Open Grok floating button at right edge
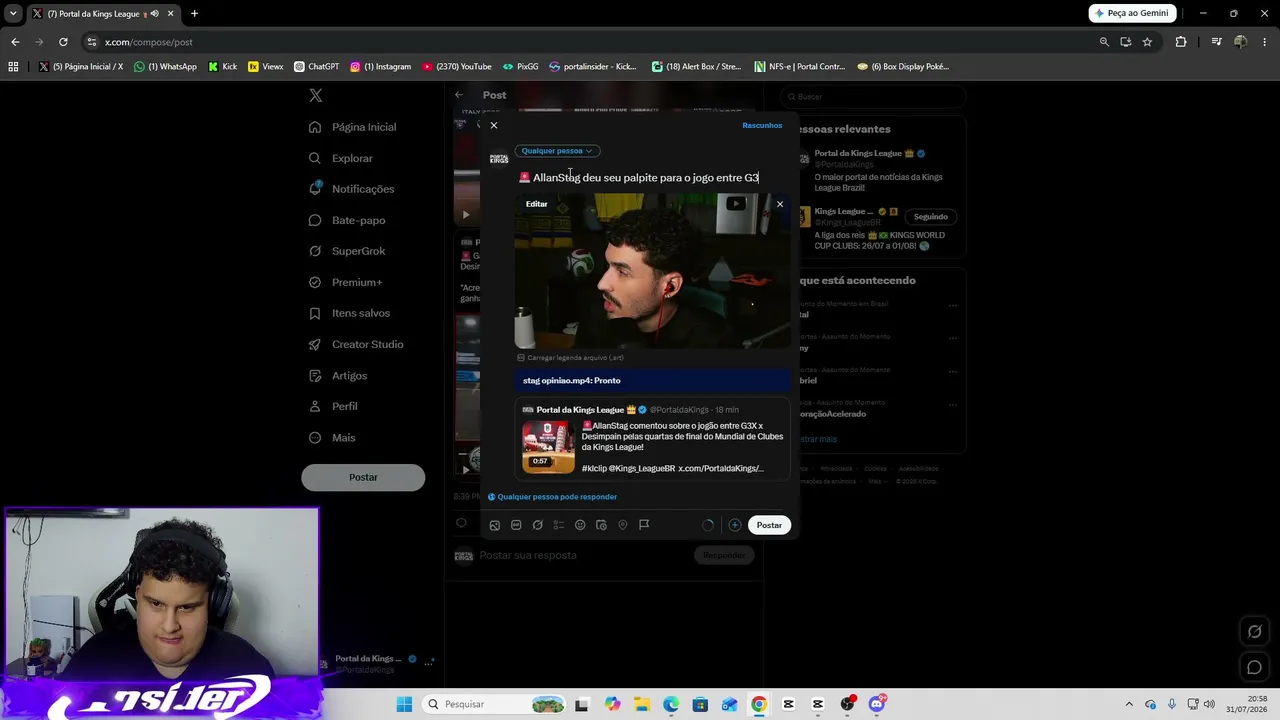The image size is (1280, 720). click(x=1254, y=631)
